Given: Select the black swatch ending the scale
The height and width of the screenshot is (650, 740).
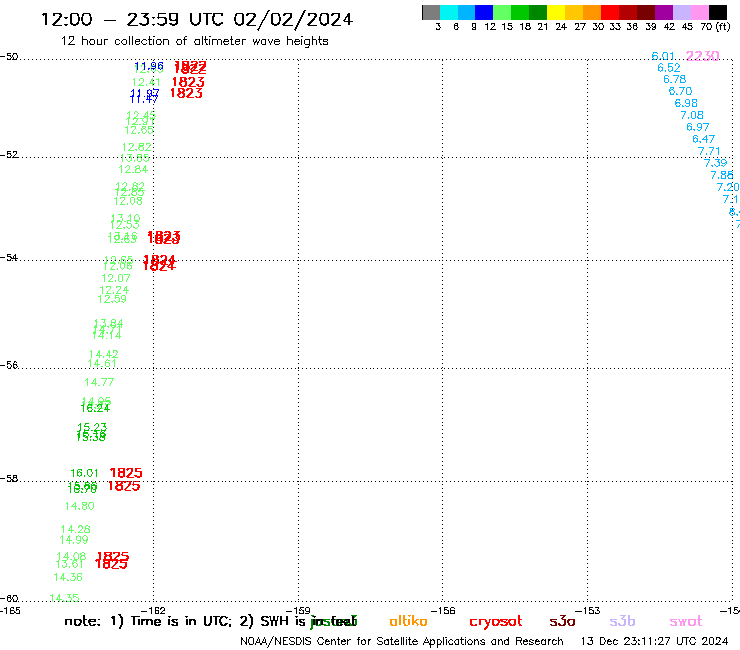Looking at the screenshot, I should [718, 12].
